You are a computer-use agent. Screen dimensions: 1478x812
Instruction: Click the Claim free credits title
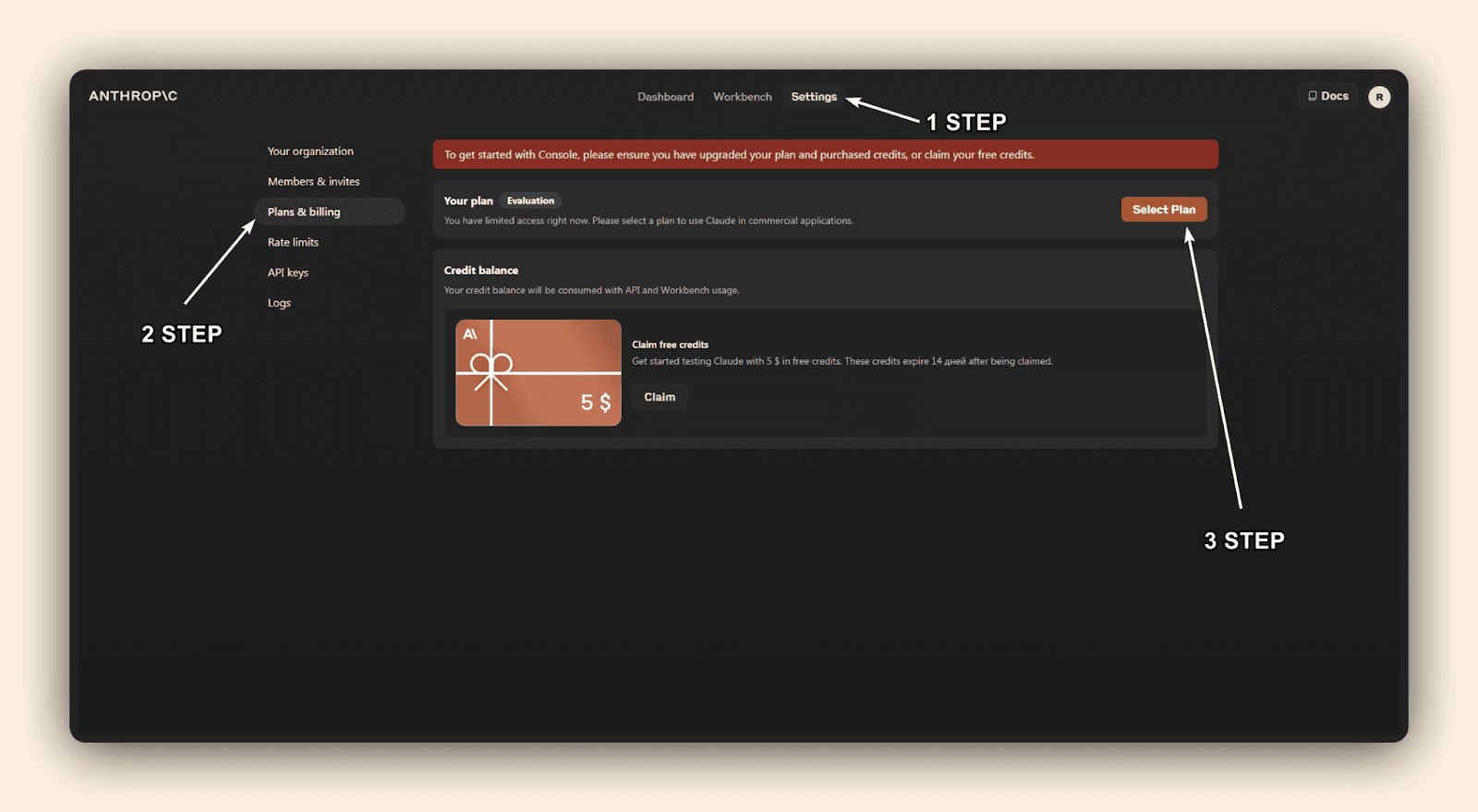pyautogui.click(x=670, y=345)
